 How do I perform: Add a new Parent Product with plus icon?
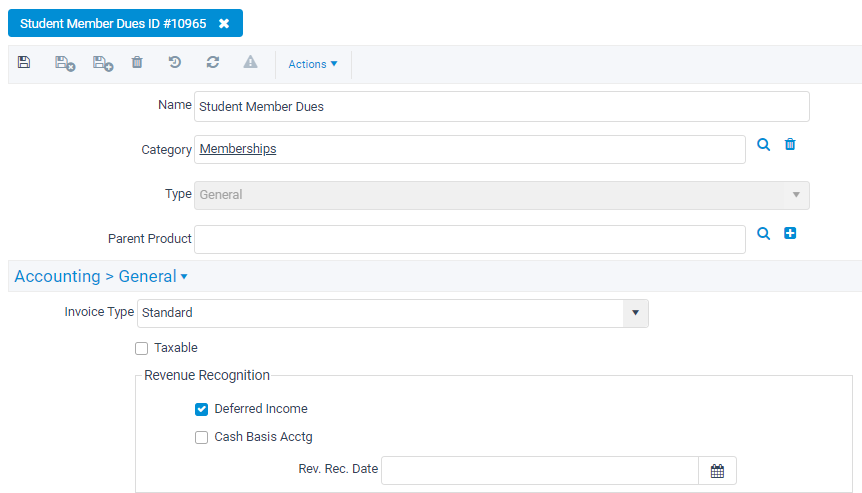(790, 233)
